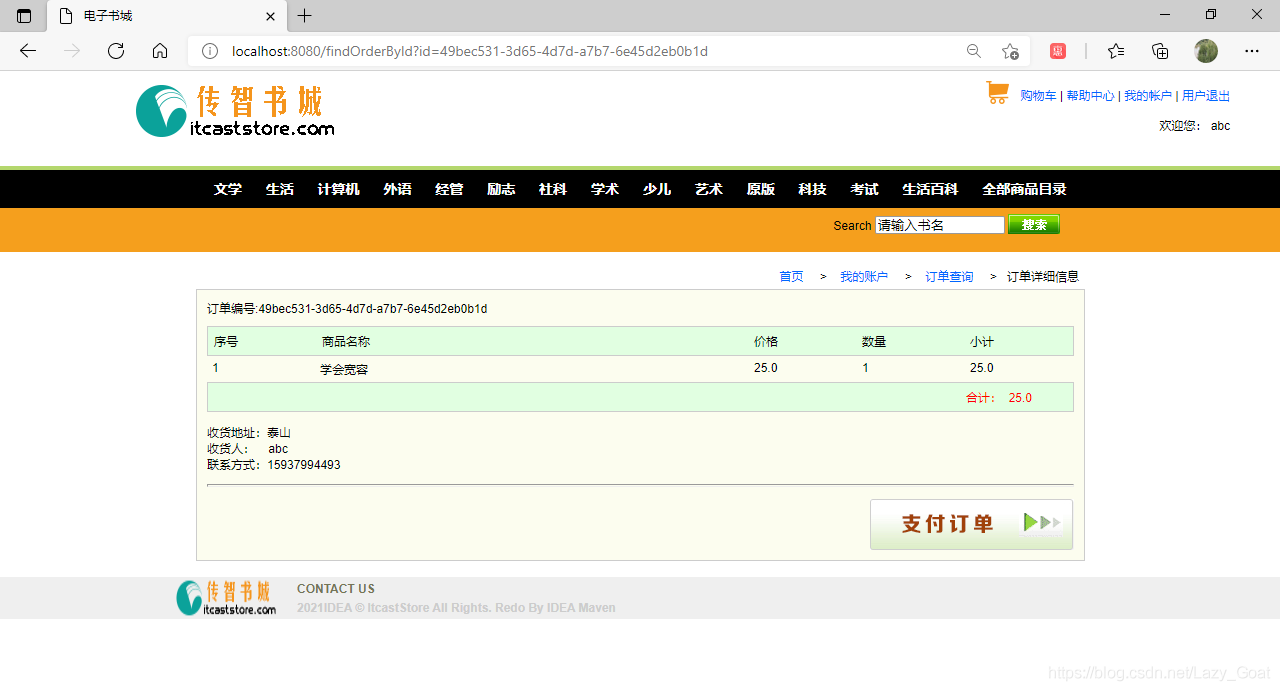This screenshot has width=1280, height=691.
Task: Click the zoom icon in the address bar
Action: coord(974,51)
